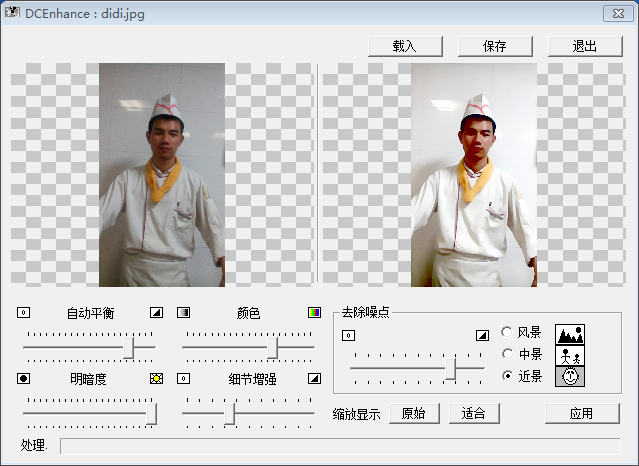Click the 缩放显示 label
The image size is (639, 466).
pyautogui.click(x=357, y=414)
